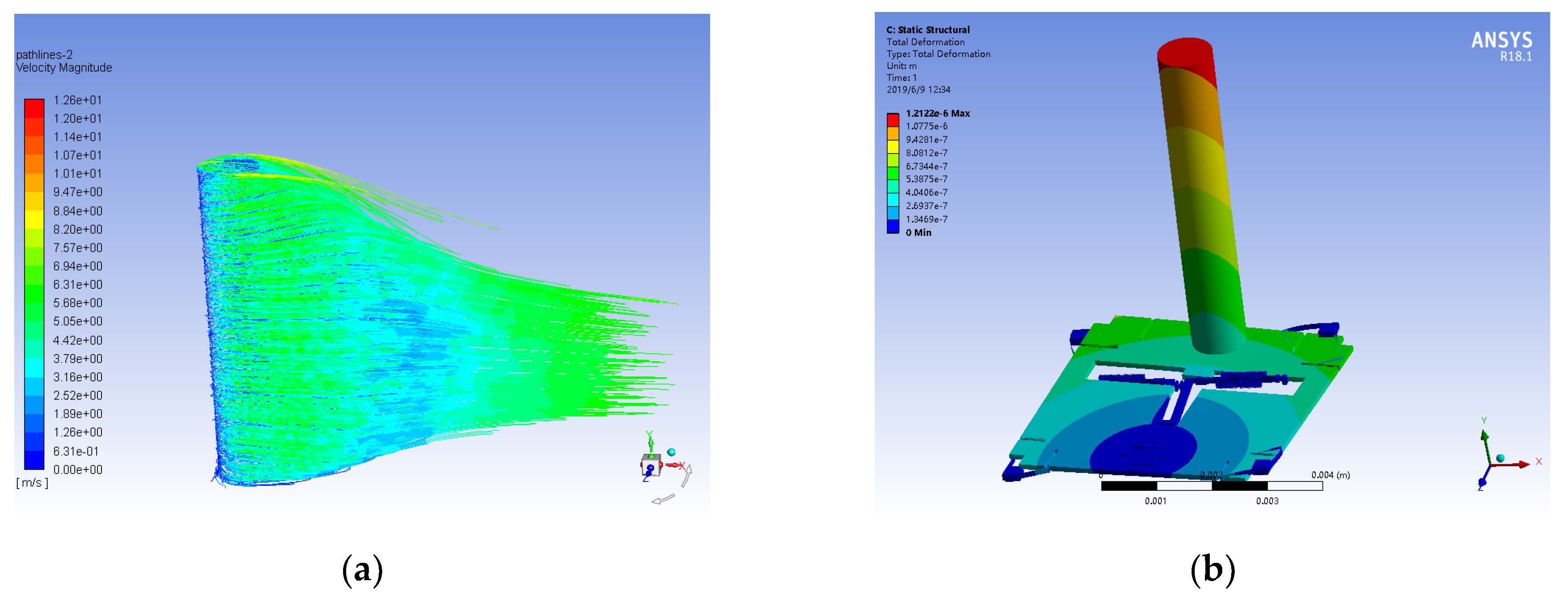Viewport: 1568px width, 610px height.
Task: Click blue swatch beside 0 Min legend entry
Action: coord(893,227)
